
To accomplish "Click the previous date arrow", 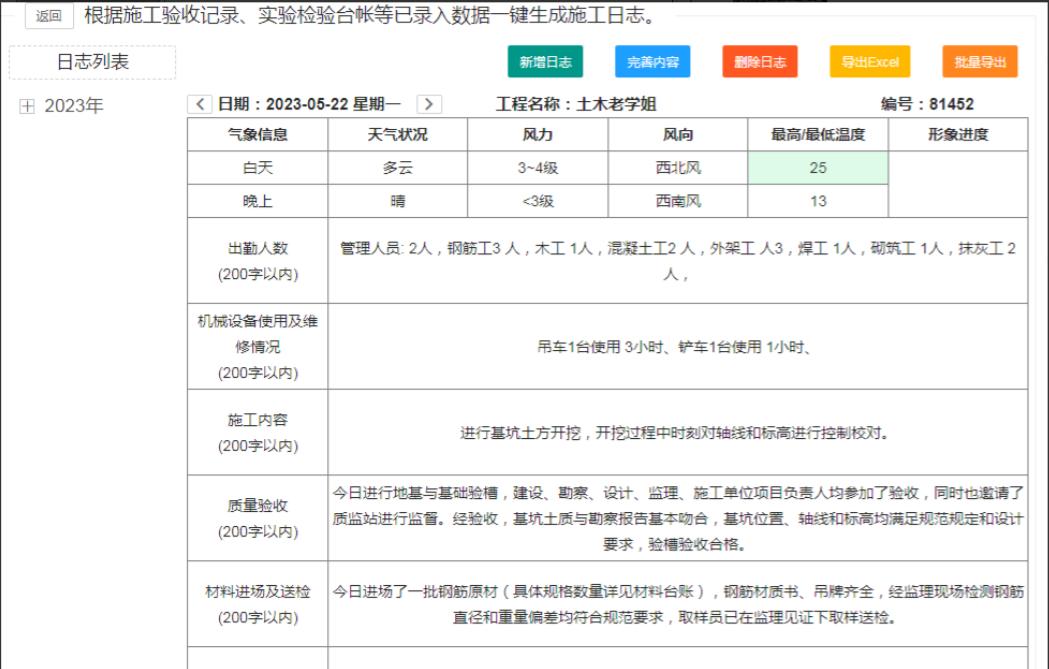I will coord(199,100).
